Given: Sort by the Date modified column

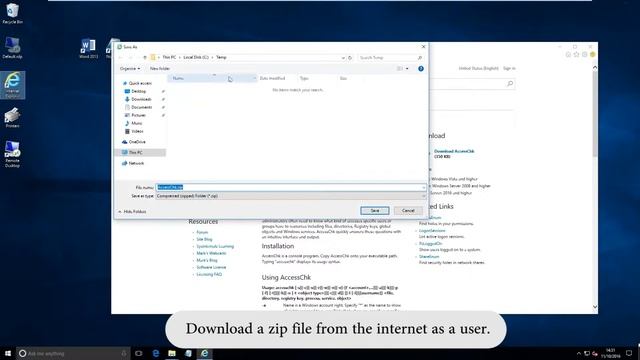Looking at the screenshot, I should 272,78.
